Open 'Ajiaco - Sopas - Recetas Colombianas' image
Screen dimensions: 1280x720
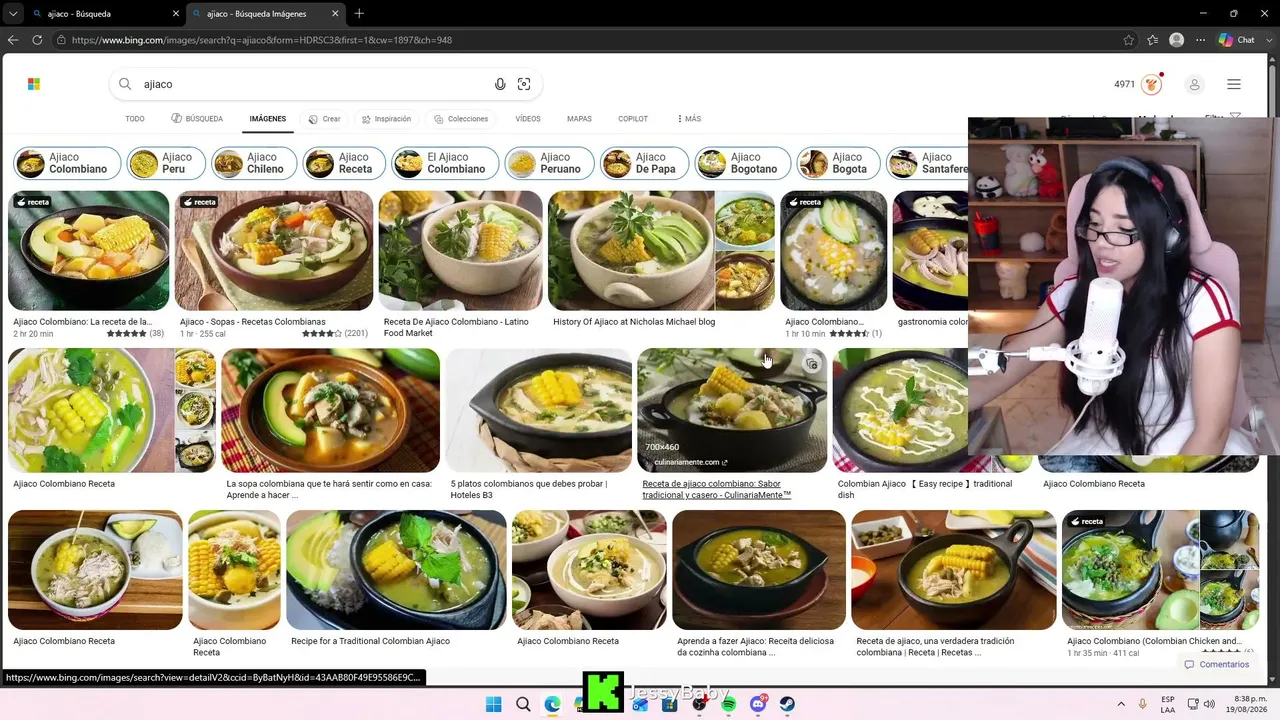[x=274, y=251]
